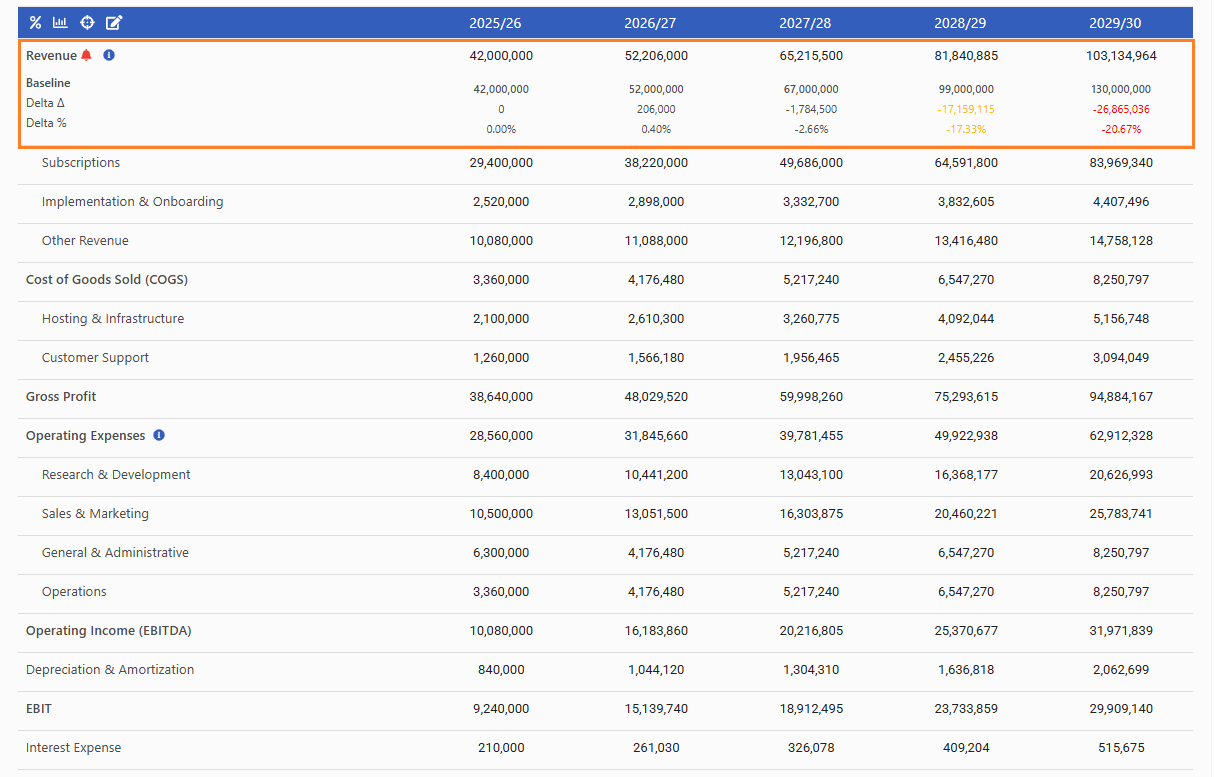The image size is (1228, 777).
Task: Click the crosshair target icon
Action: pyautogui.click(x=87, y=23)
